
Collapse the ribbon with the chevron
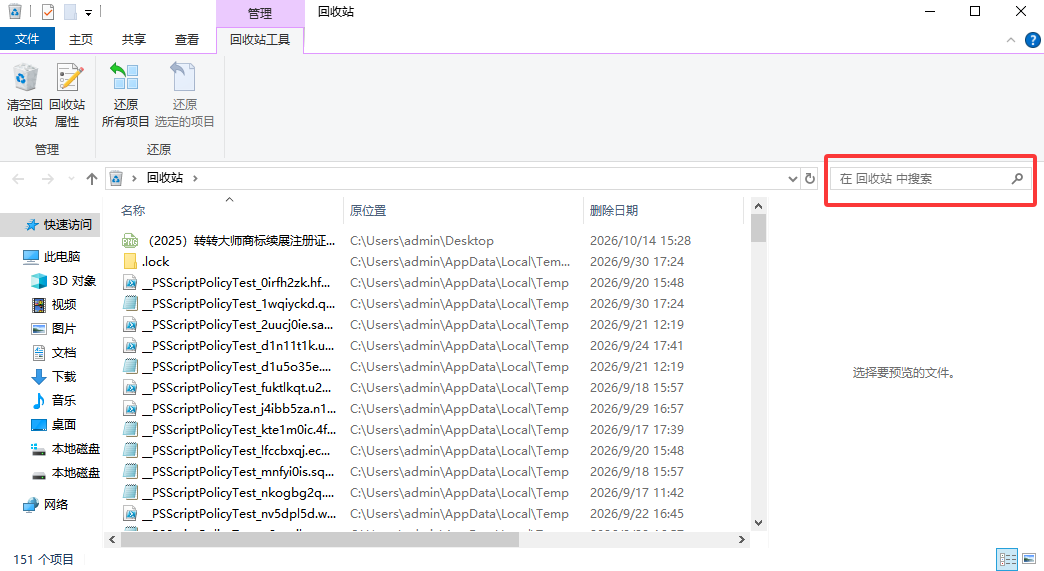(x=1011, y=40)
